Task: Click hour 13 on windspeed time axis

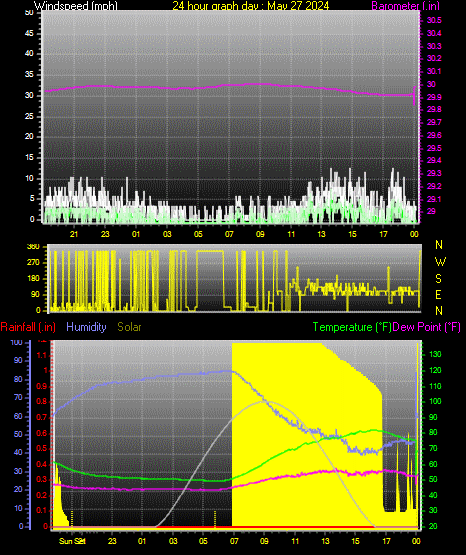Action: (x=321, y=234)
